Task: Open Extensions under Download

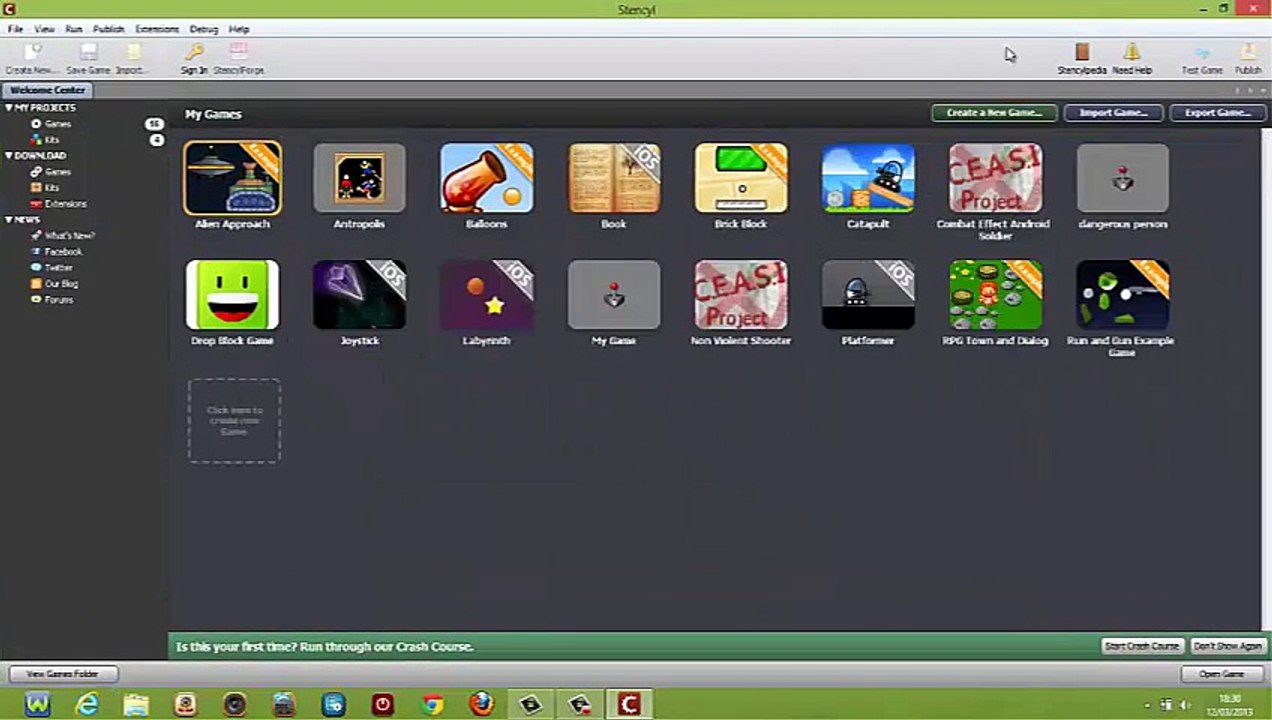Action: 65,204
